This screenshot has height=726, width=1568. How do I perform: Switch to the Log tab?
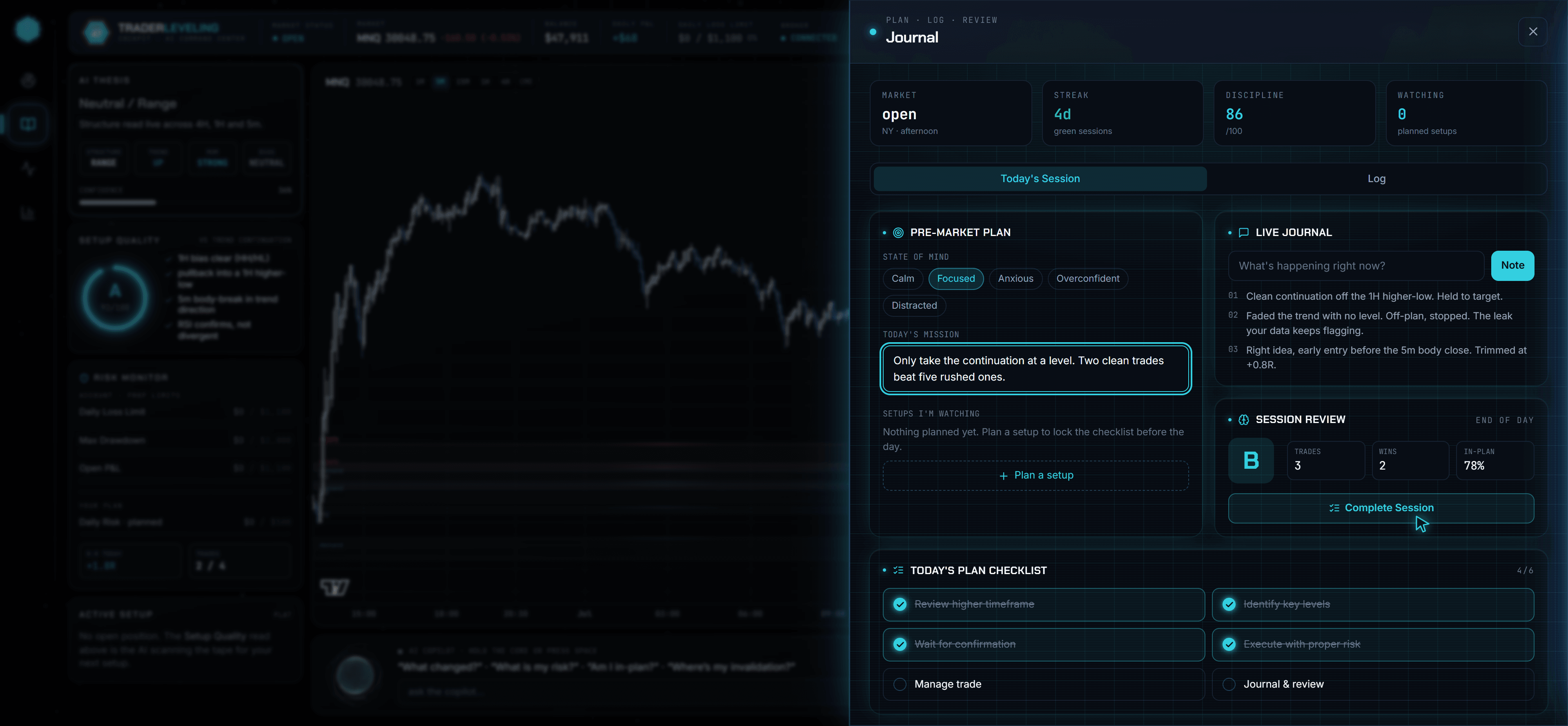[1376, 179]
